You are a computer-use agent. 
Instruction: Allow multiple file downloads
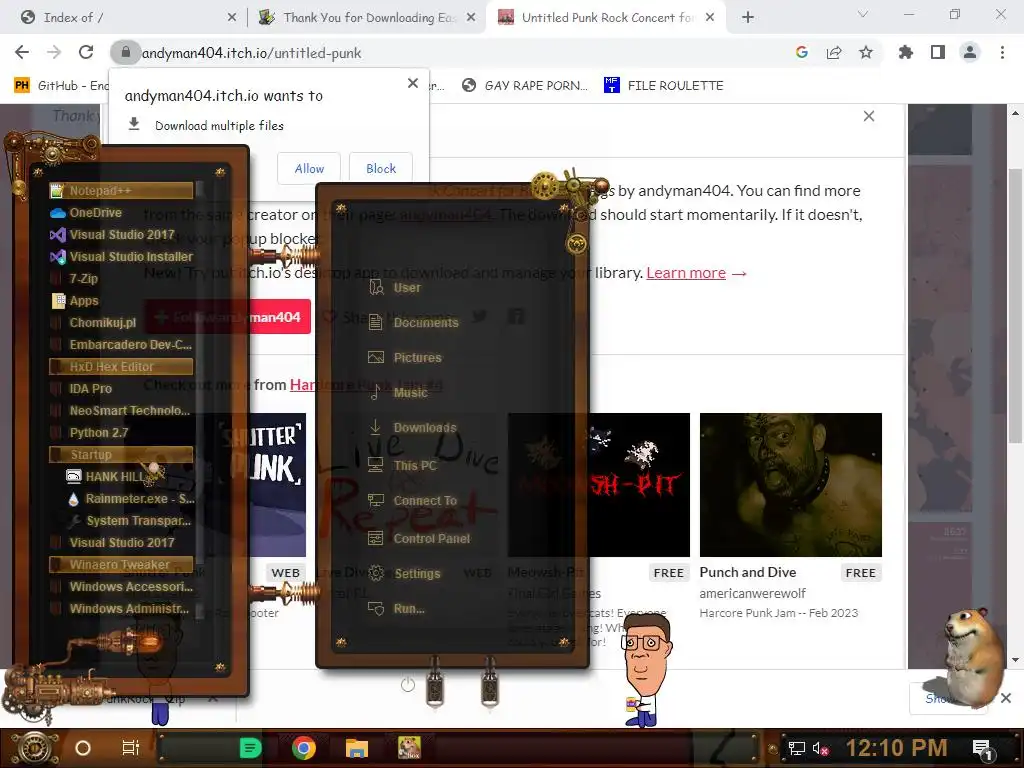coord(309,168)
